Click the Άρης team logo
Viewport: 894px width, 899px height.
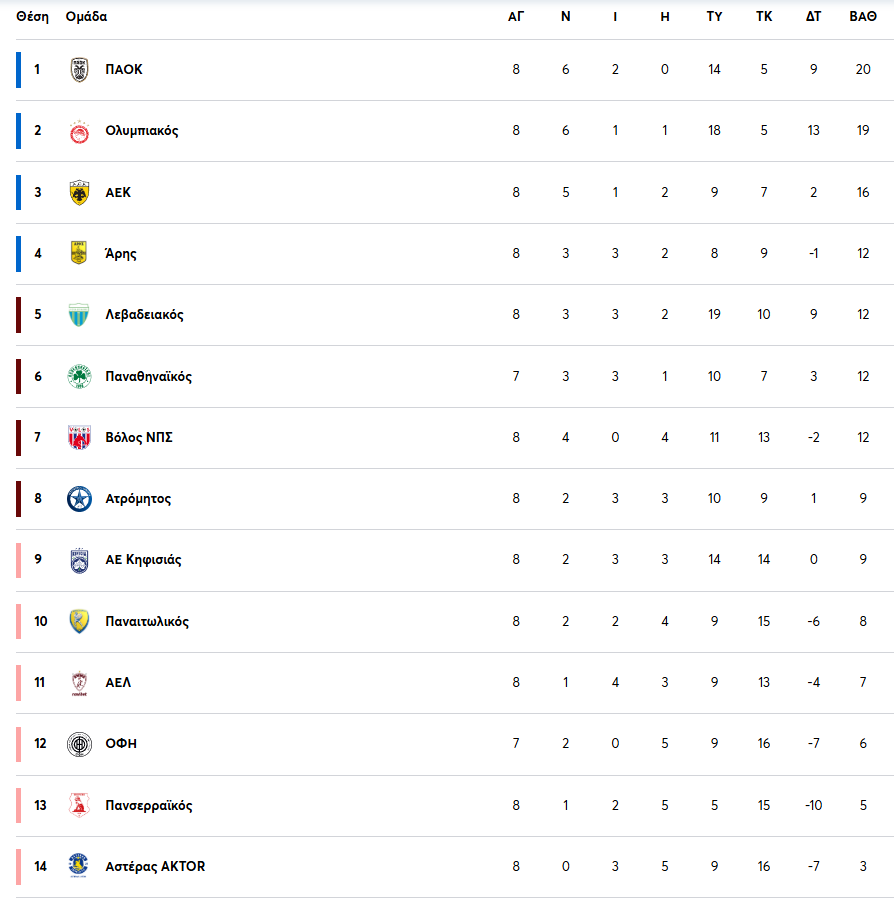(79, 254)
